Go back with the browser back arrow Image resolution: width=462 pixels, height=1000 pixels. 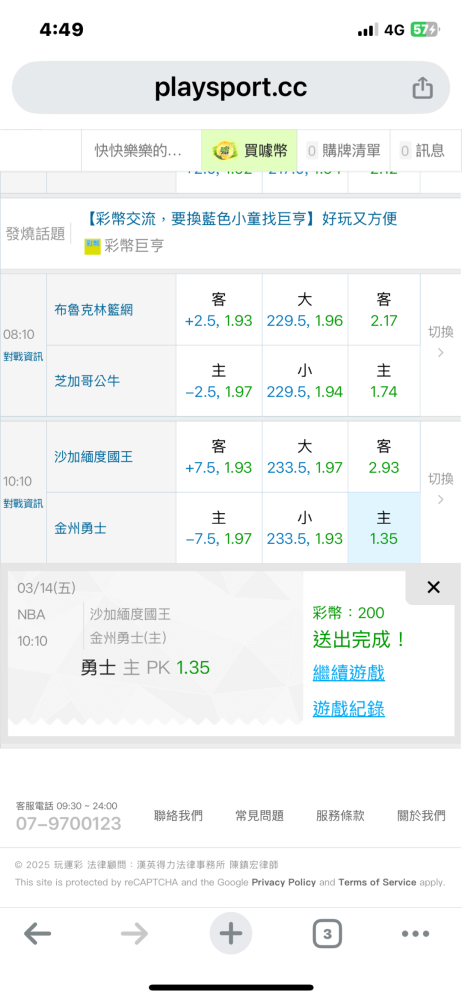point(38,934)
